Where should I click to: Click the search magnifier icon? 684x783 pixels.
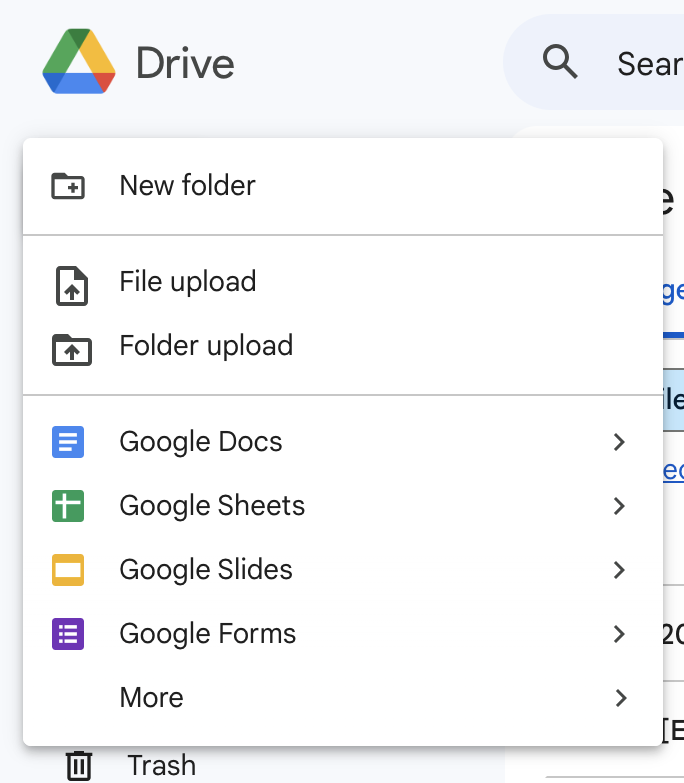pos(560,62)
